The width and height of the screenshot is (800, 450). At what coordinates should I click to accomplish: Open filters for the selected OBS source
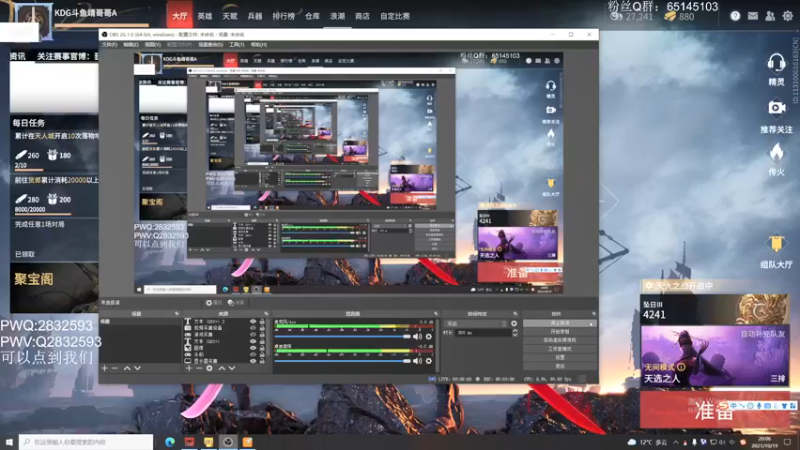click(x=236, y=303)
